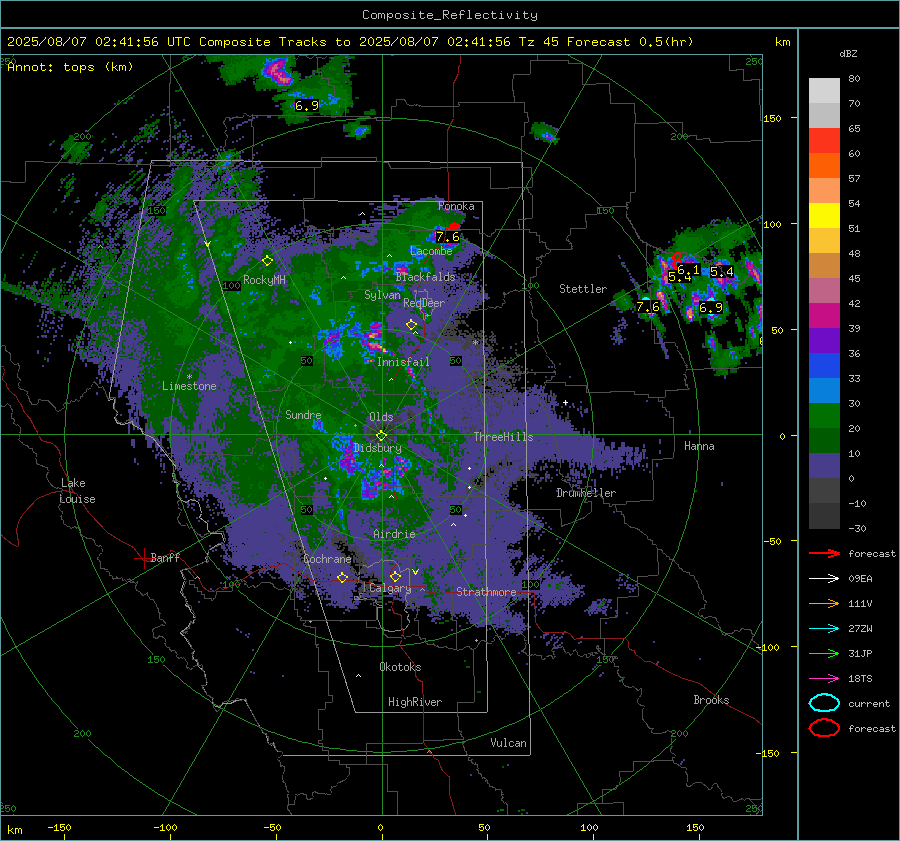Screen dimensions: 900x841
Task: Select the purple swatch in dBZ scale
Action: coord(824,340)
